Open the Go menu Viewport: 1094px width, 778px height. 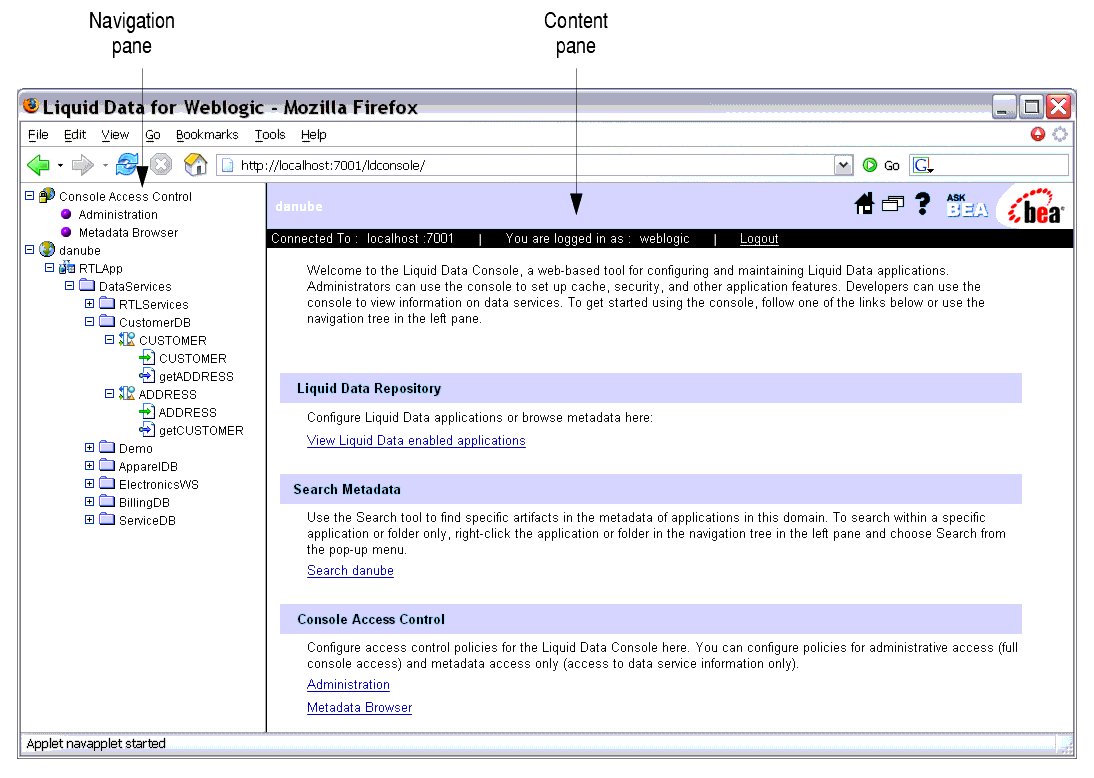point(153,135)
